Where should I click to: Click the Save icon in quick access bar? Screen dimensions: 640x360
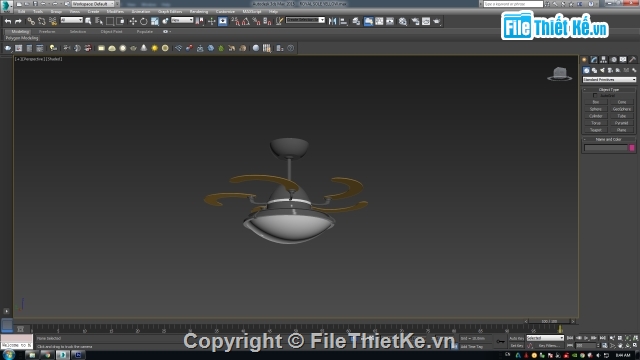[x=35, y=4]
